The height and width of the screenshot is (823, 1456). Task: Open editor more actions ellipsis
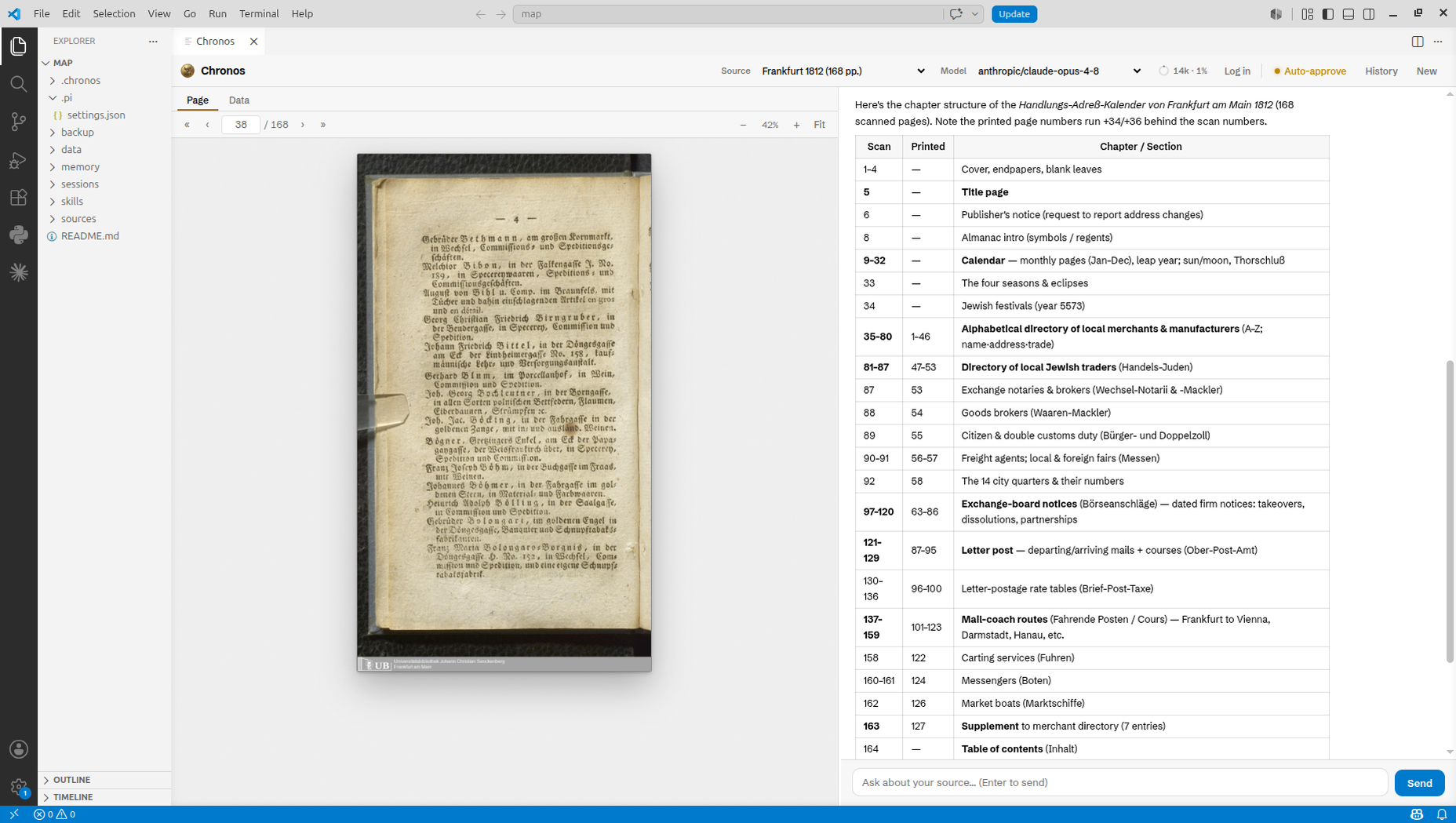1438,42
